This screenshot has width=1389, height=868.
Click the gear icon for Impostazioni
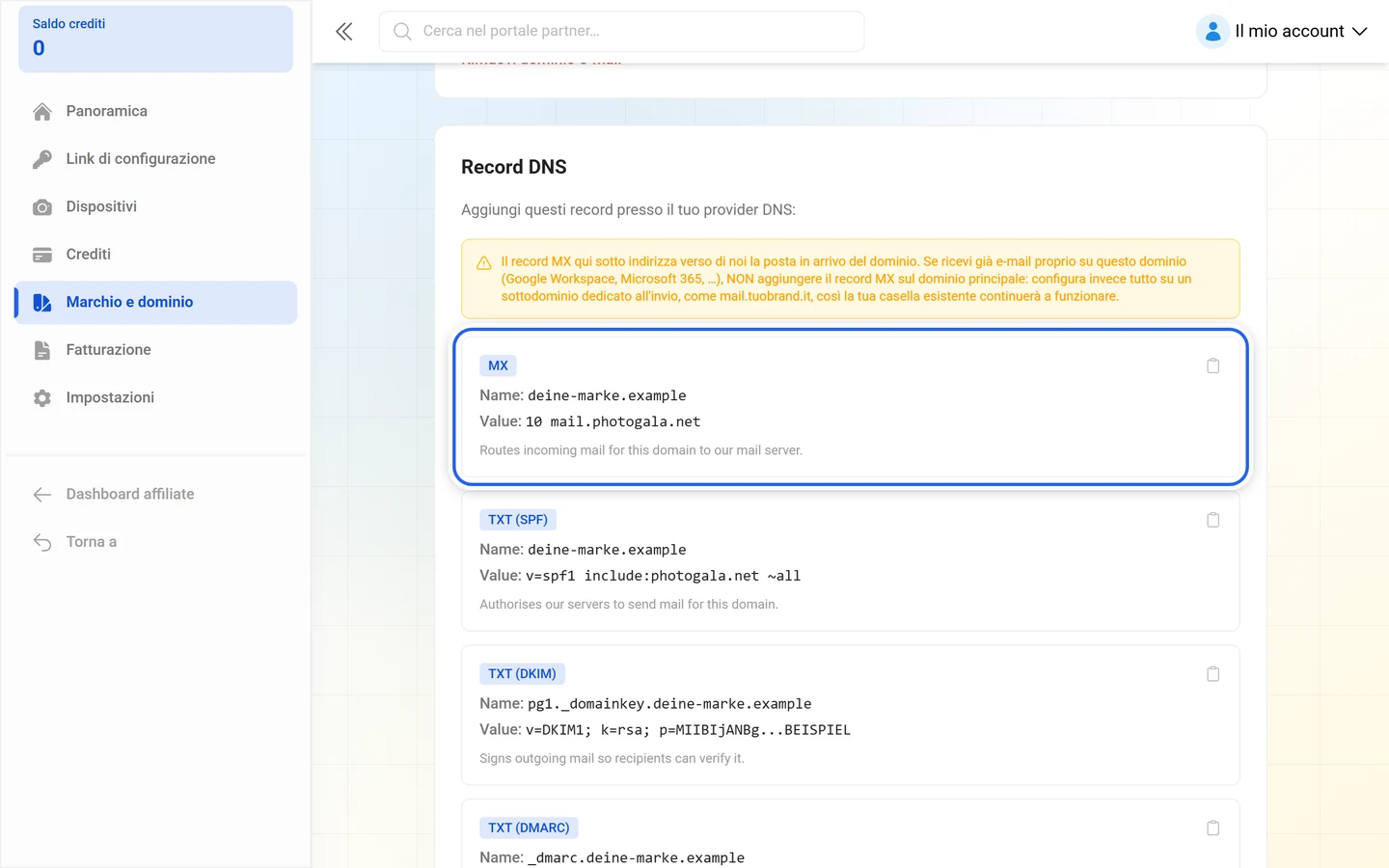[42, 397]
